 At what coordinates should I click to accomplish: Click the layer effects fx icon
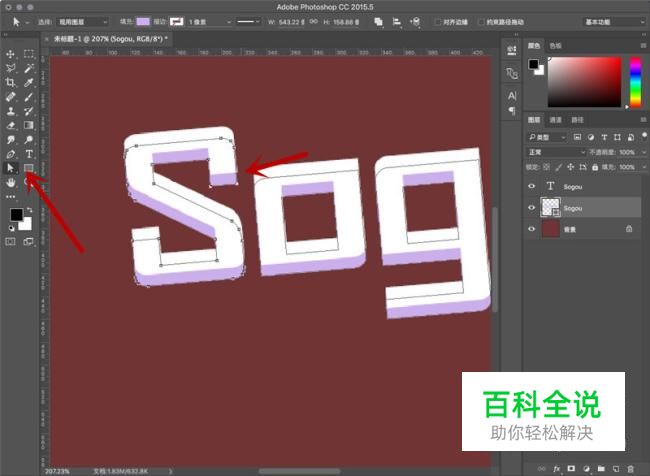[556, 467]
